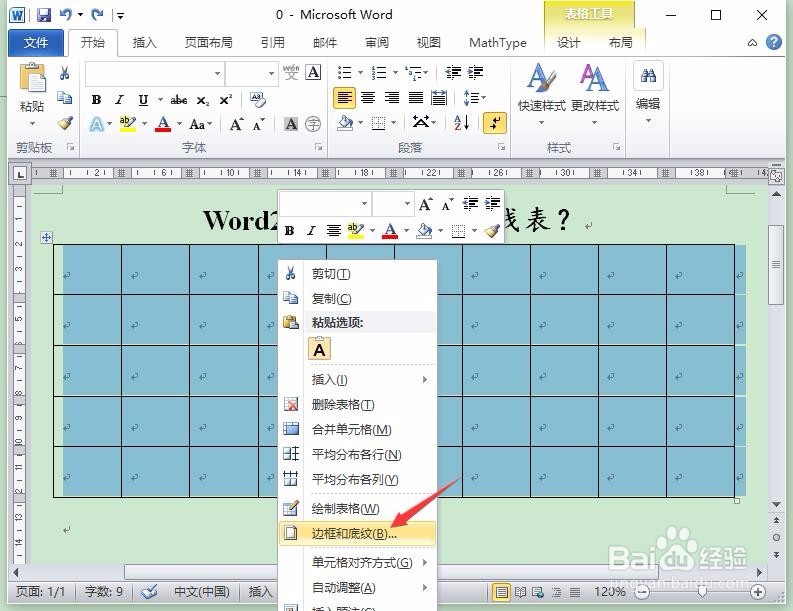Apply Subscript formatting icon
This screenshot has height=611, width=793.
202,100
